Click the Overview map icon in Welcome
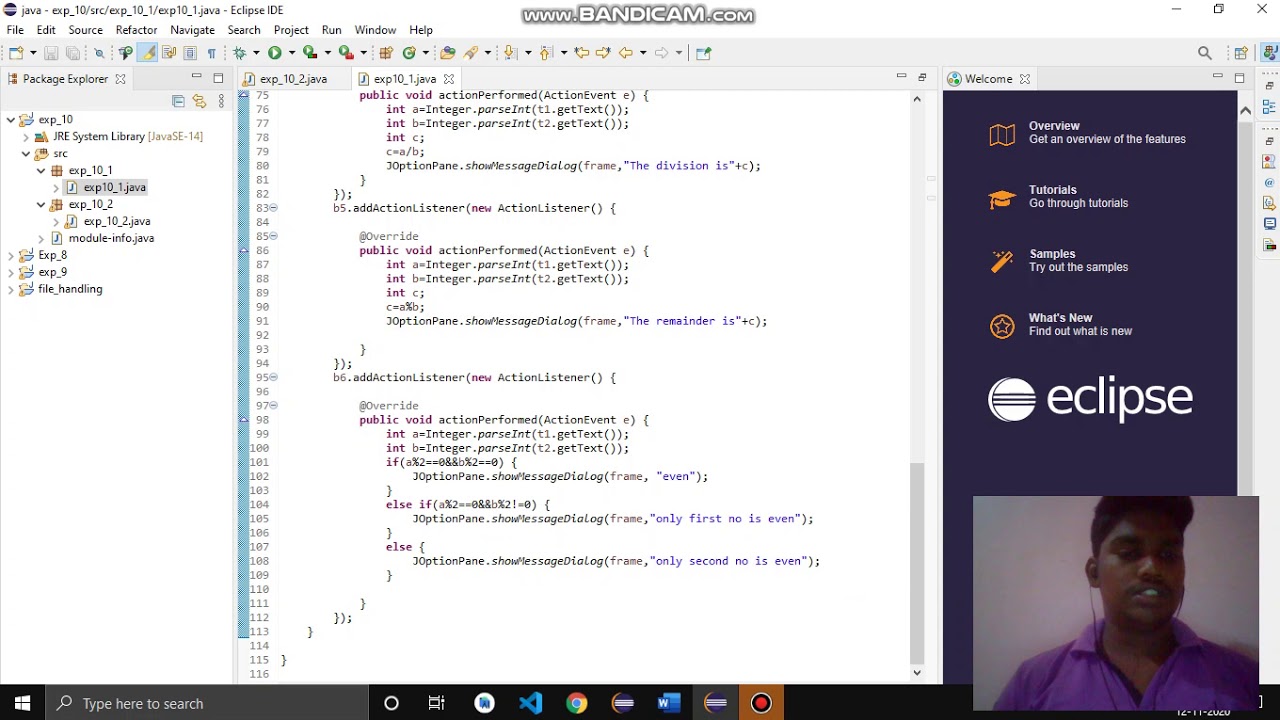The width and height of the screenshot is (1280, 720). tap(1002, 134)
